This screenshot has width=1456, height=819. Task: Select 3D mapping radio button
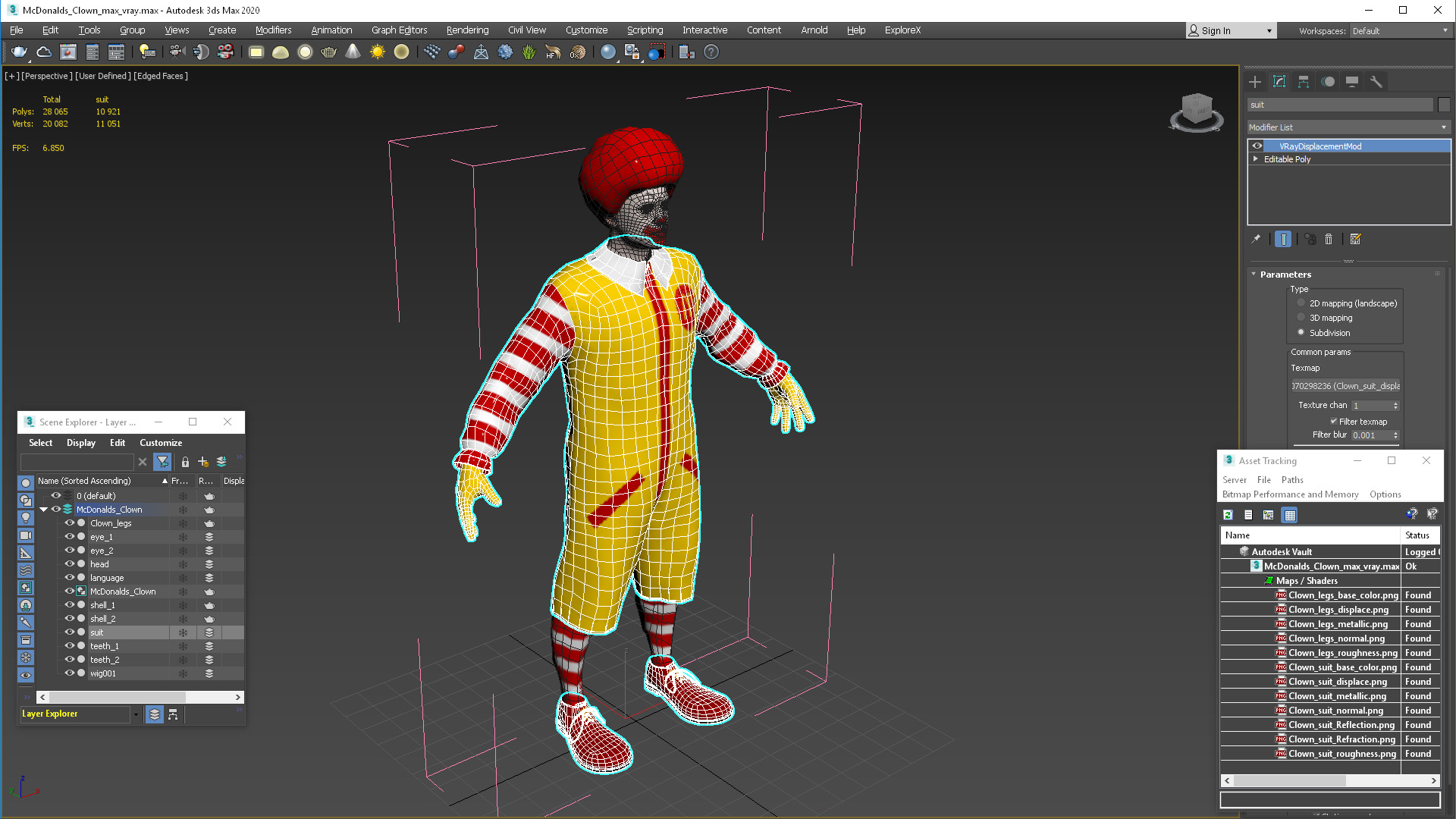1301,318
